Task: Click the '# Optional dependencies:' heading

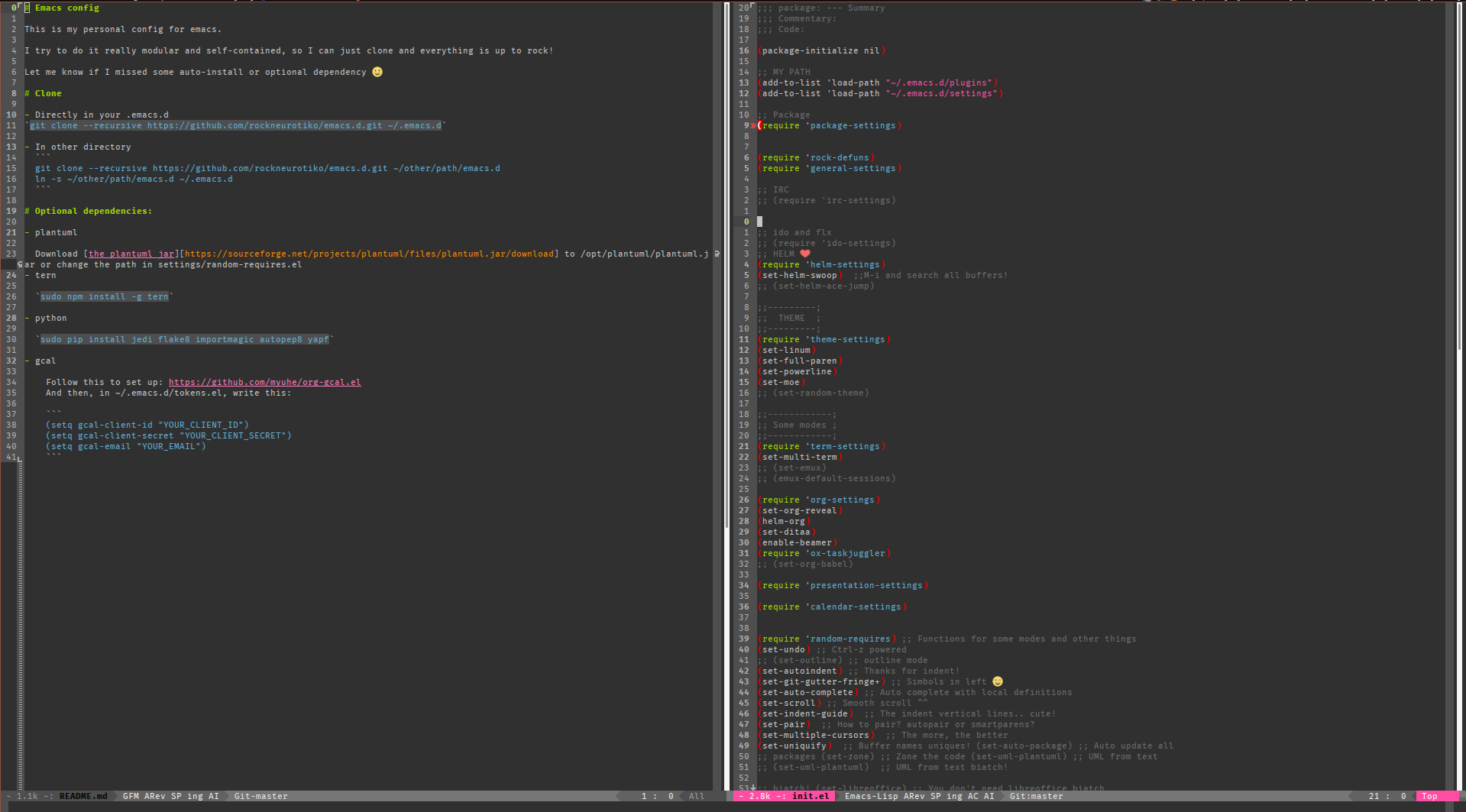Action: pos(88,211)
